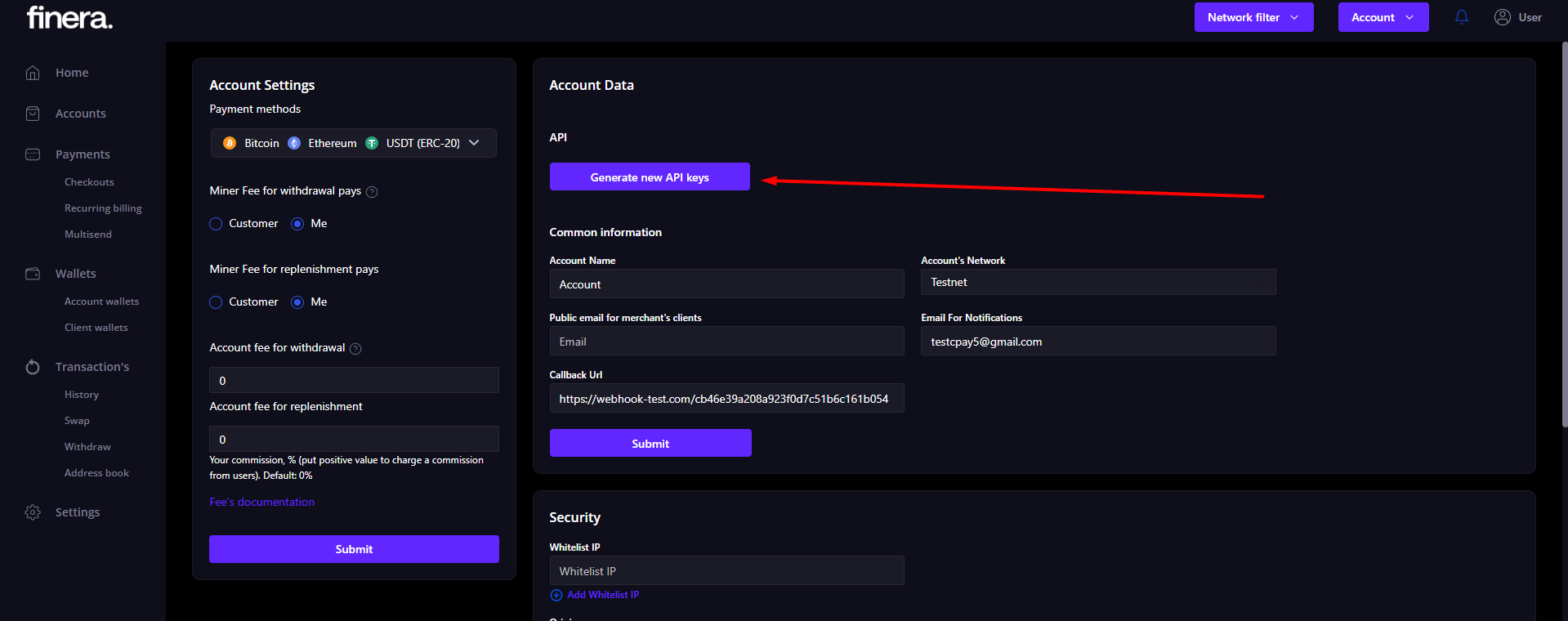Click Generate new API keys button
This screenshot has height=621, width=1568.
650,177
